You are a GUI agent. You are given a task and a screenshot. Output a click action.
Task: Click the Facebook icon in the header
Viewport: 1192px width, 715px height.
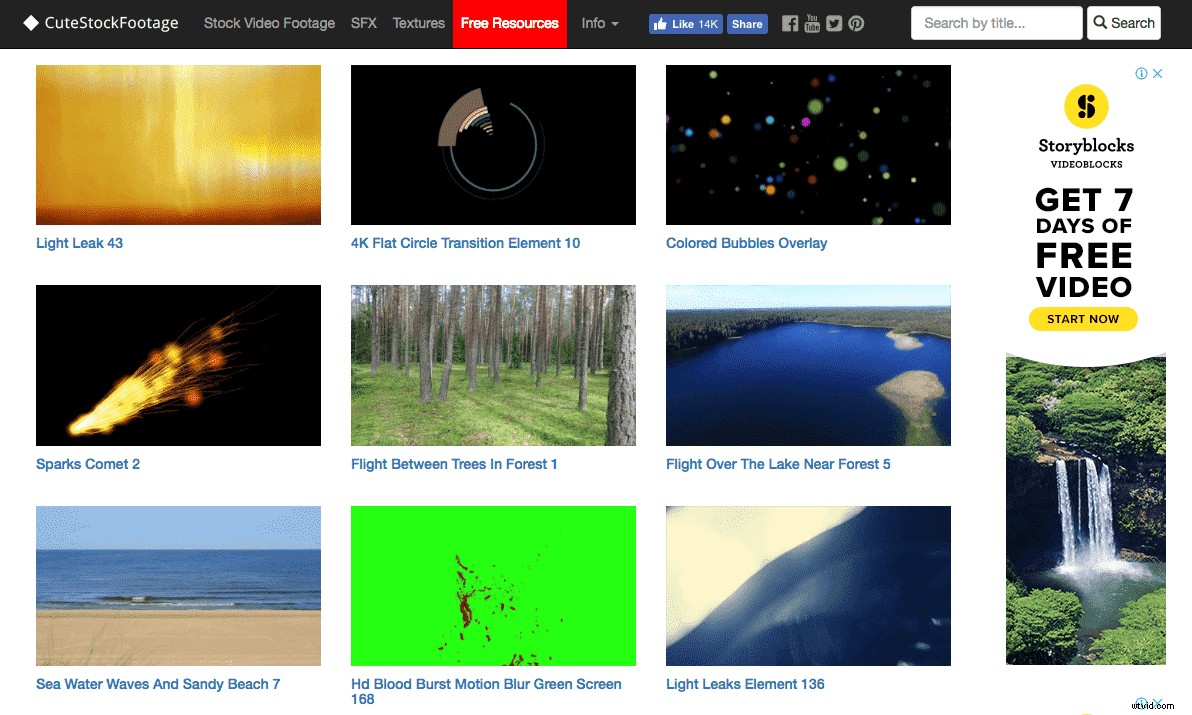click(x=789, y=23)
